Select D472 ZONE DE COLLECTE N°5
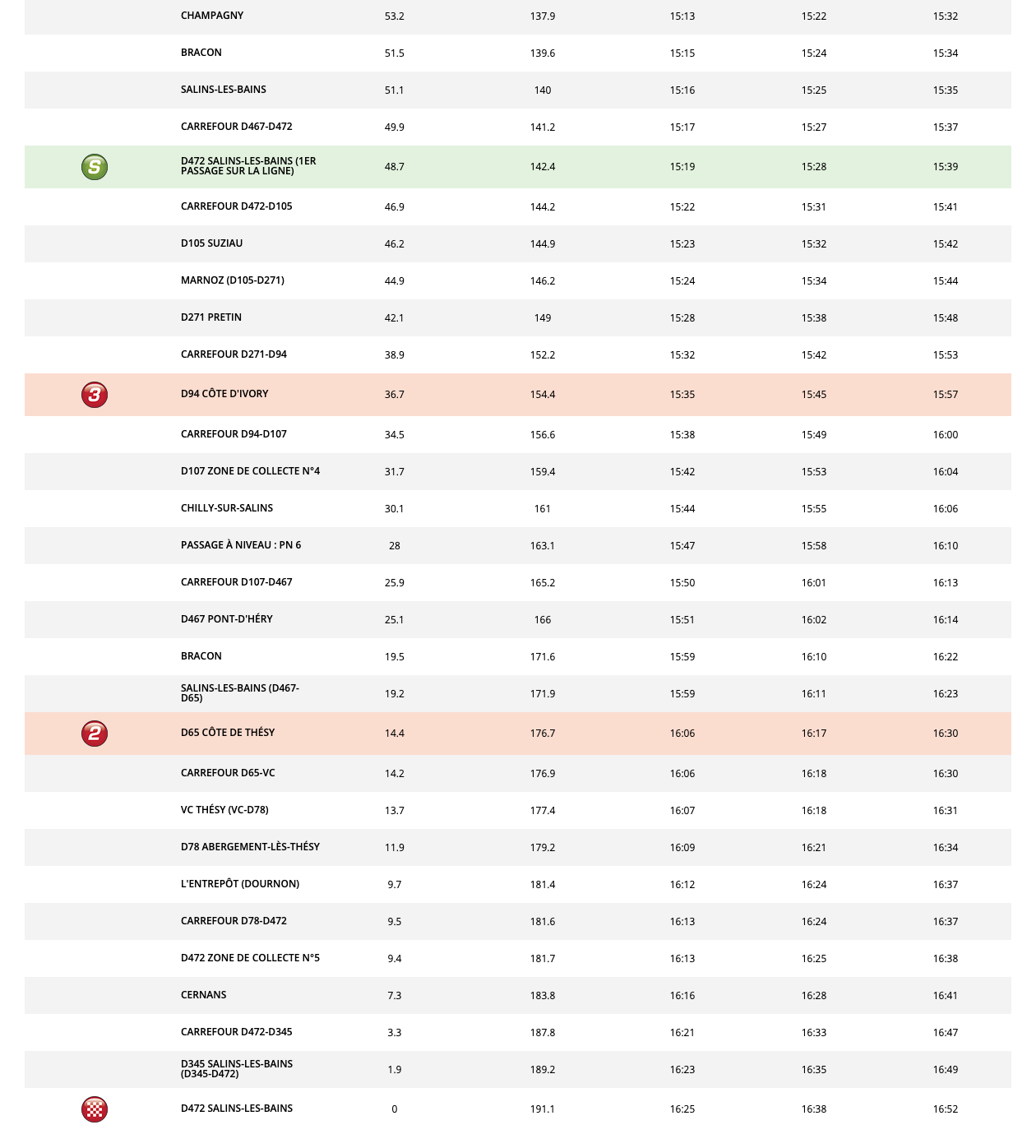 click(x=250, y=958)
